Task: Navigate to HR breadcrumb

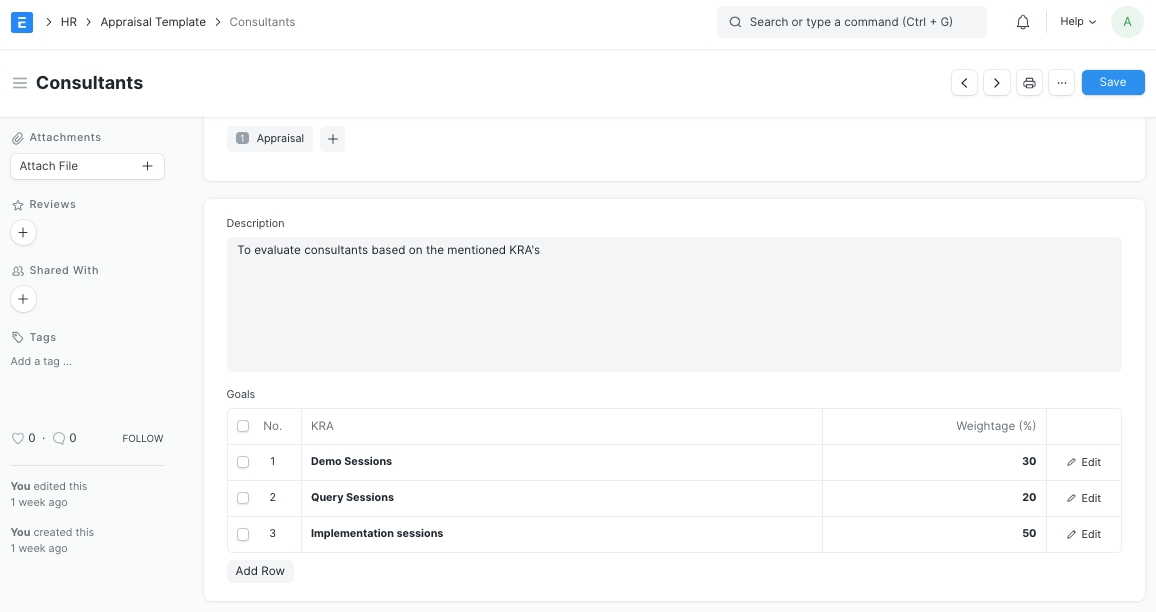Action: [x=69, y=22]
